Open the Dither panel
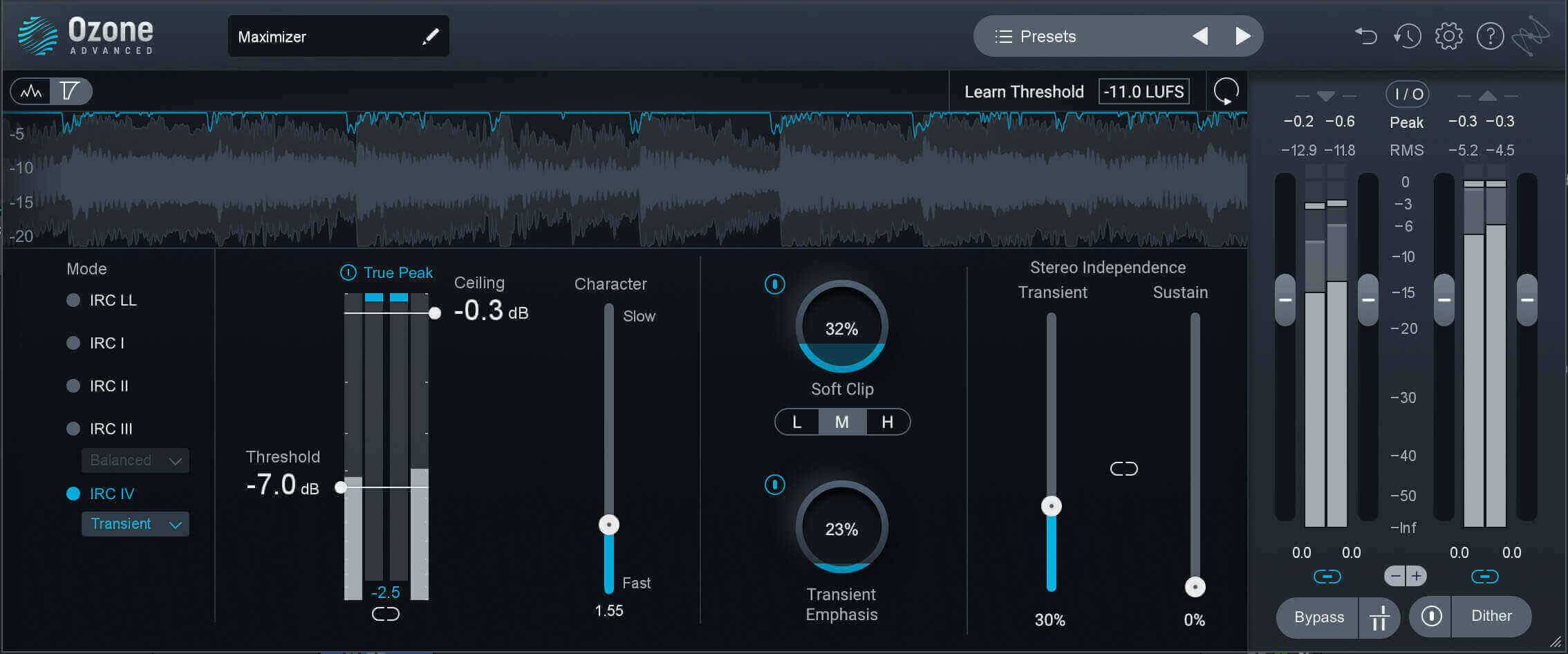Image resolution: width=1568 pixels, height=654 pixels. coord(1492,616)
